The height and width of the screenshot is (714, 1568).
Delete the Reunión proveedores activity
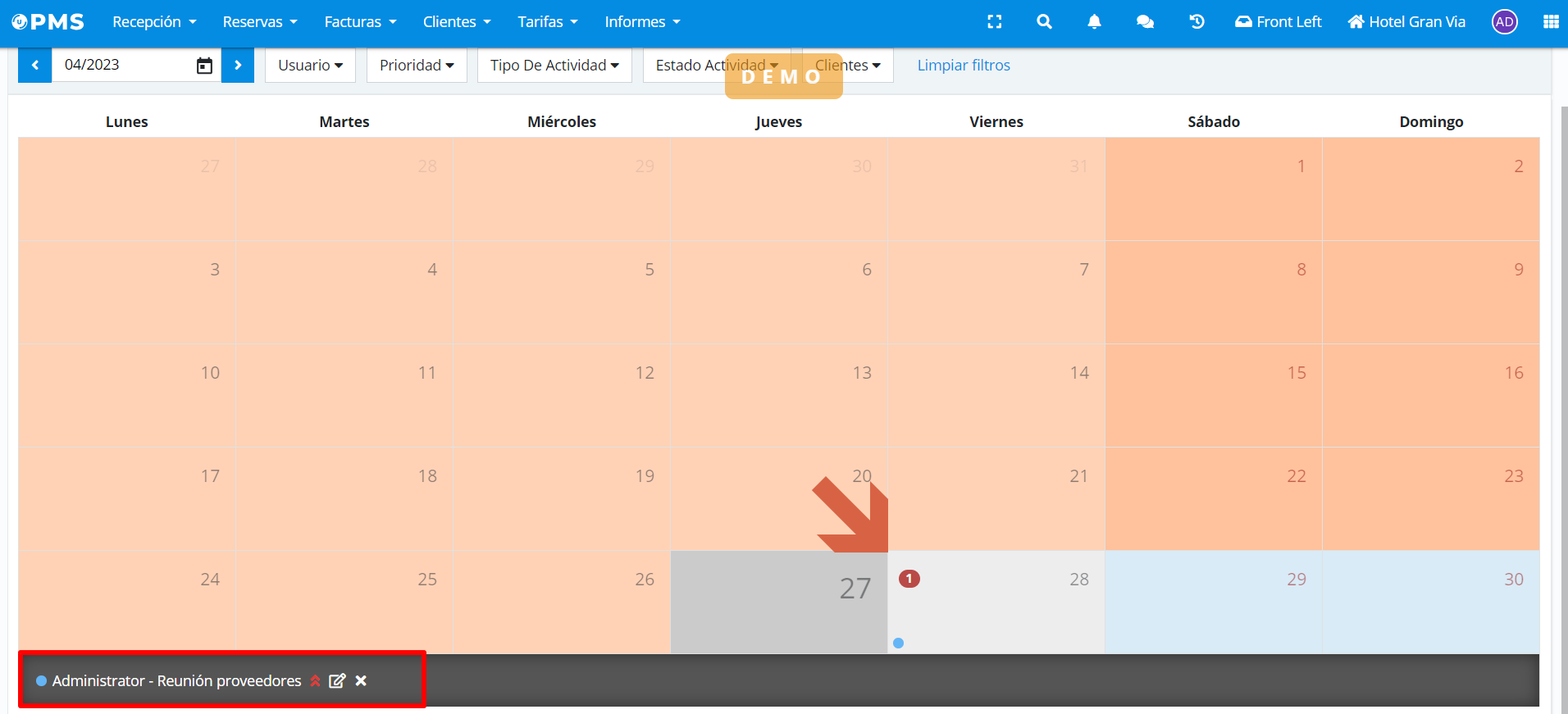coord(361,680)
